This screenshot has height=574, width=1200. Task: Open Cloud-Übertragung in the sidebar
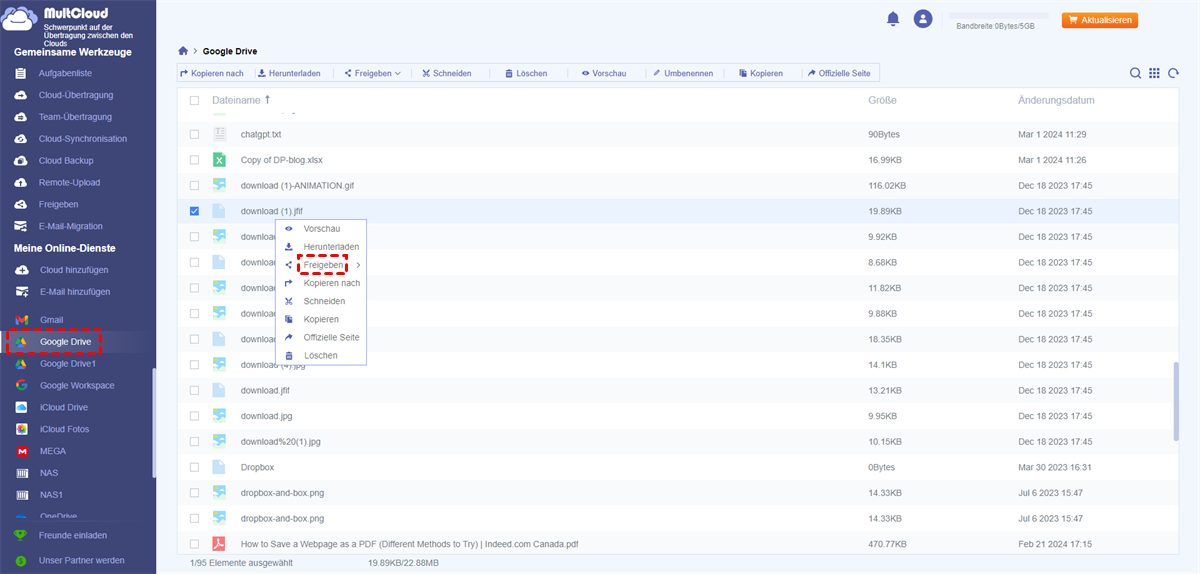click(x=78, y=95)
